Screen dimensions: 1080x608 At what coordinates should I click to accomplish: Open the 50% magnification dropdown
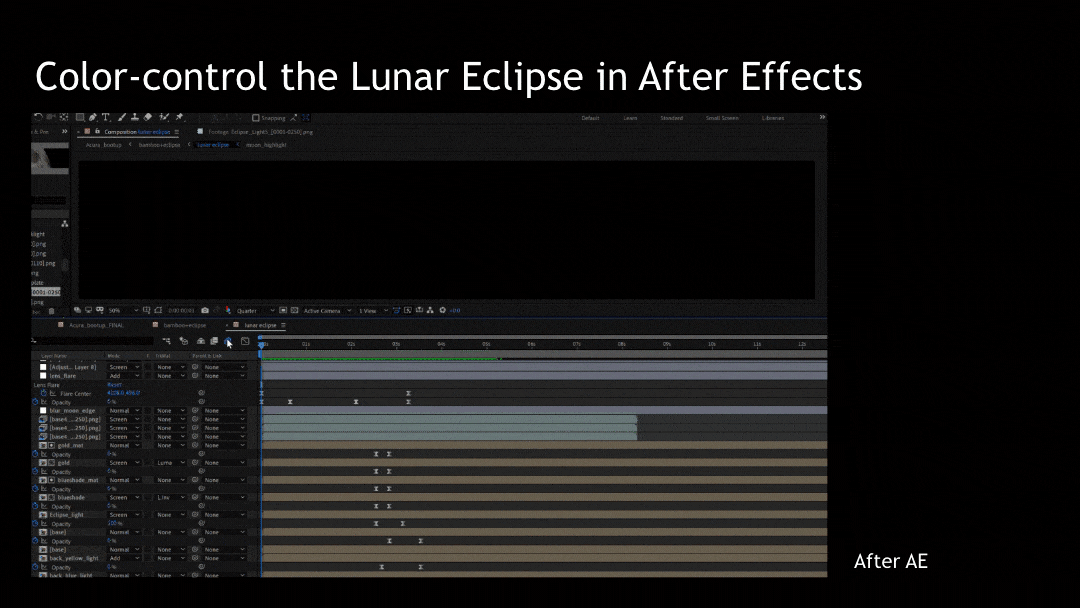(x=124, y=311)
